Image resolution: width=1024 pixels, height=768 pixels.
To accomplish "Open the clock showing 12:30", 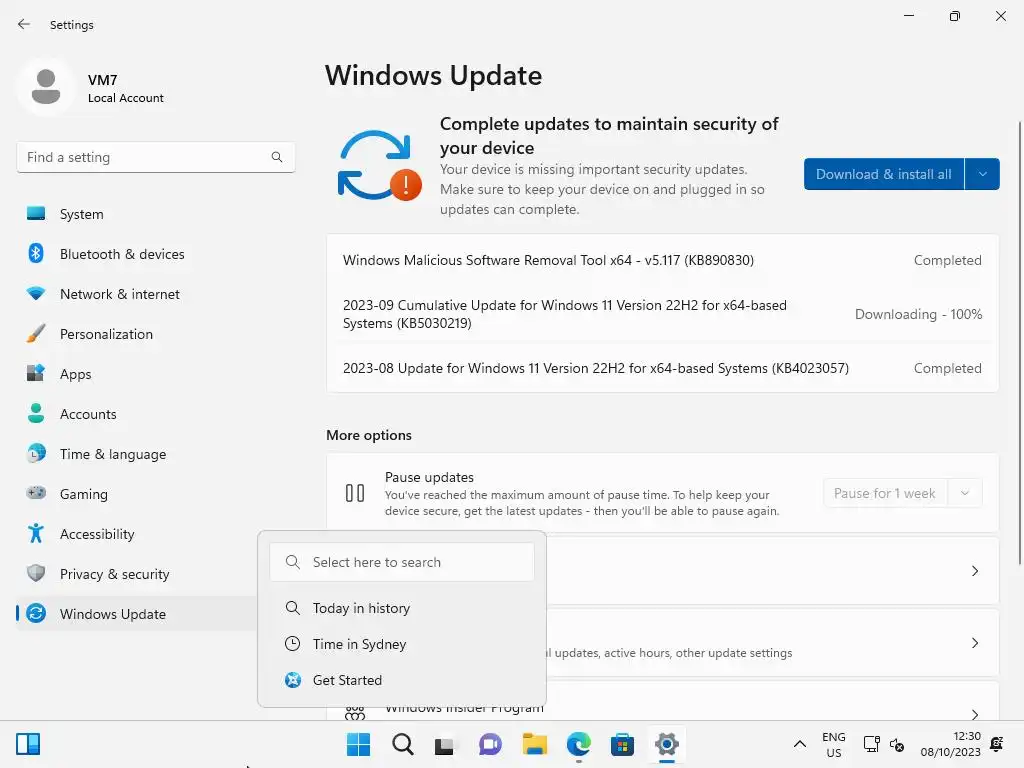I will 950,744.
